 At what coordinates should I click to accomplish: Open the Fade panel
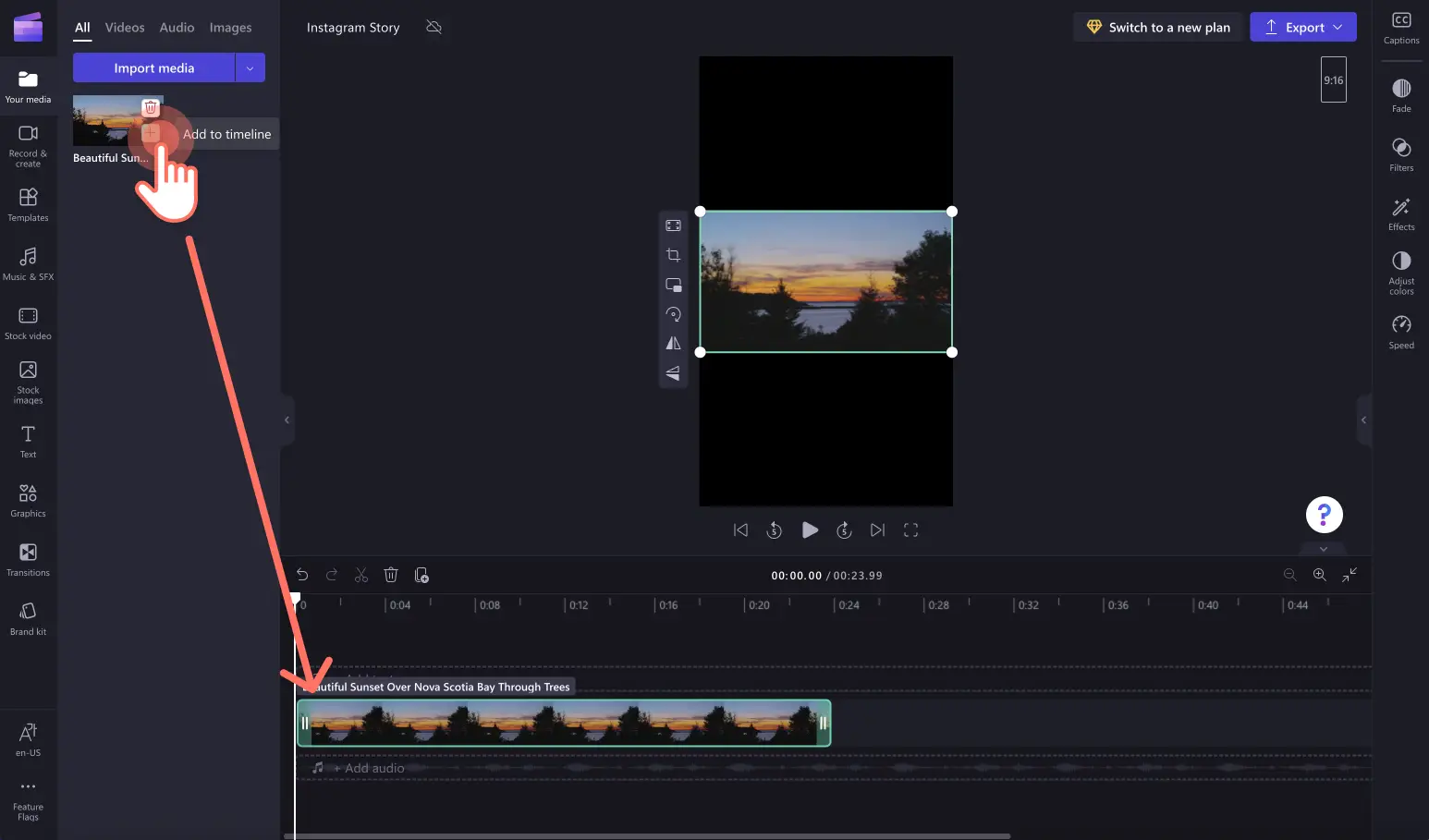coord(1401,94)
